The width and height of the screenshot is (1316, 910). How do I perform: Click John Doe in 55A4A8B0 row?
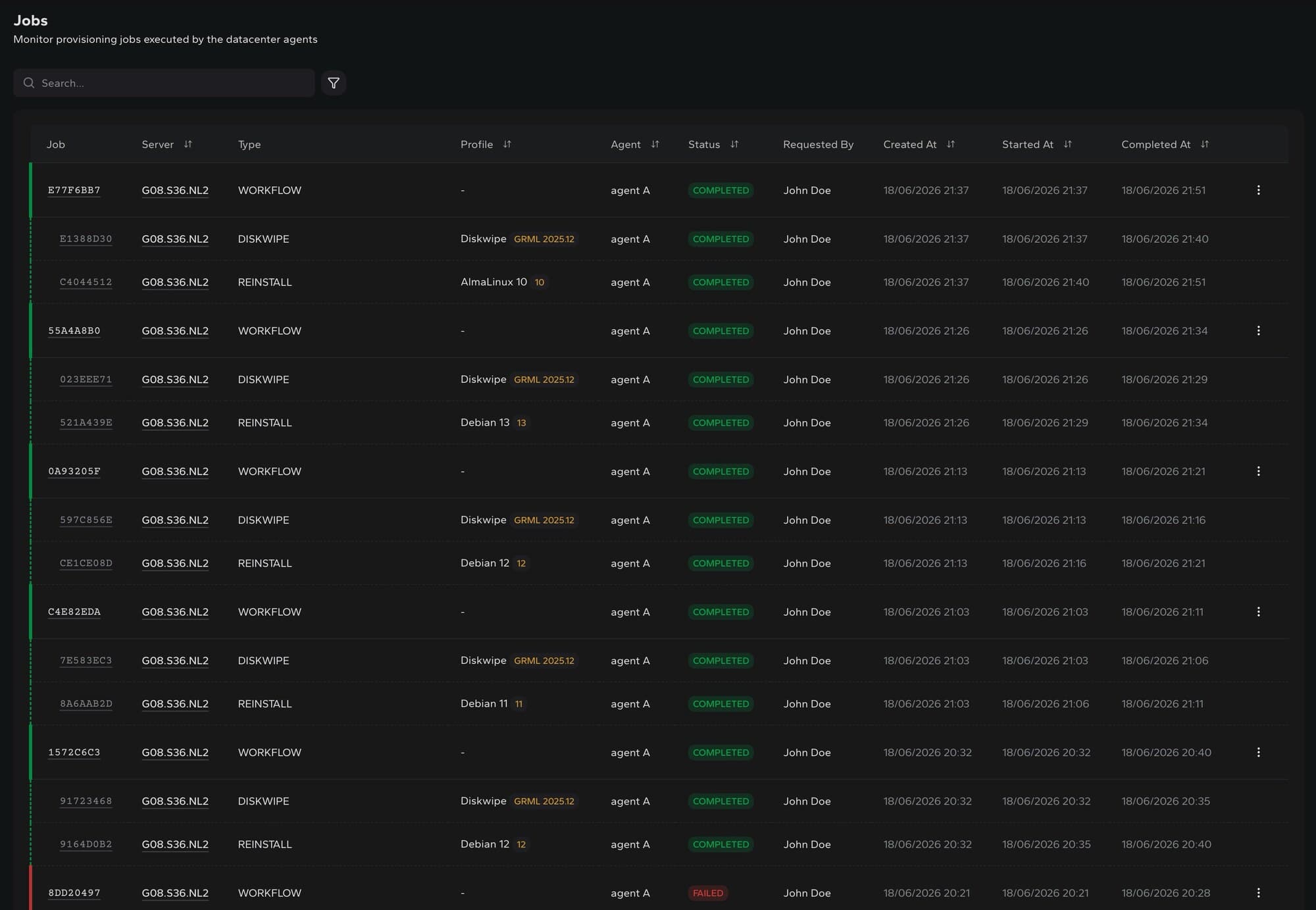point(807,331)
